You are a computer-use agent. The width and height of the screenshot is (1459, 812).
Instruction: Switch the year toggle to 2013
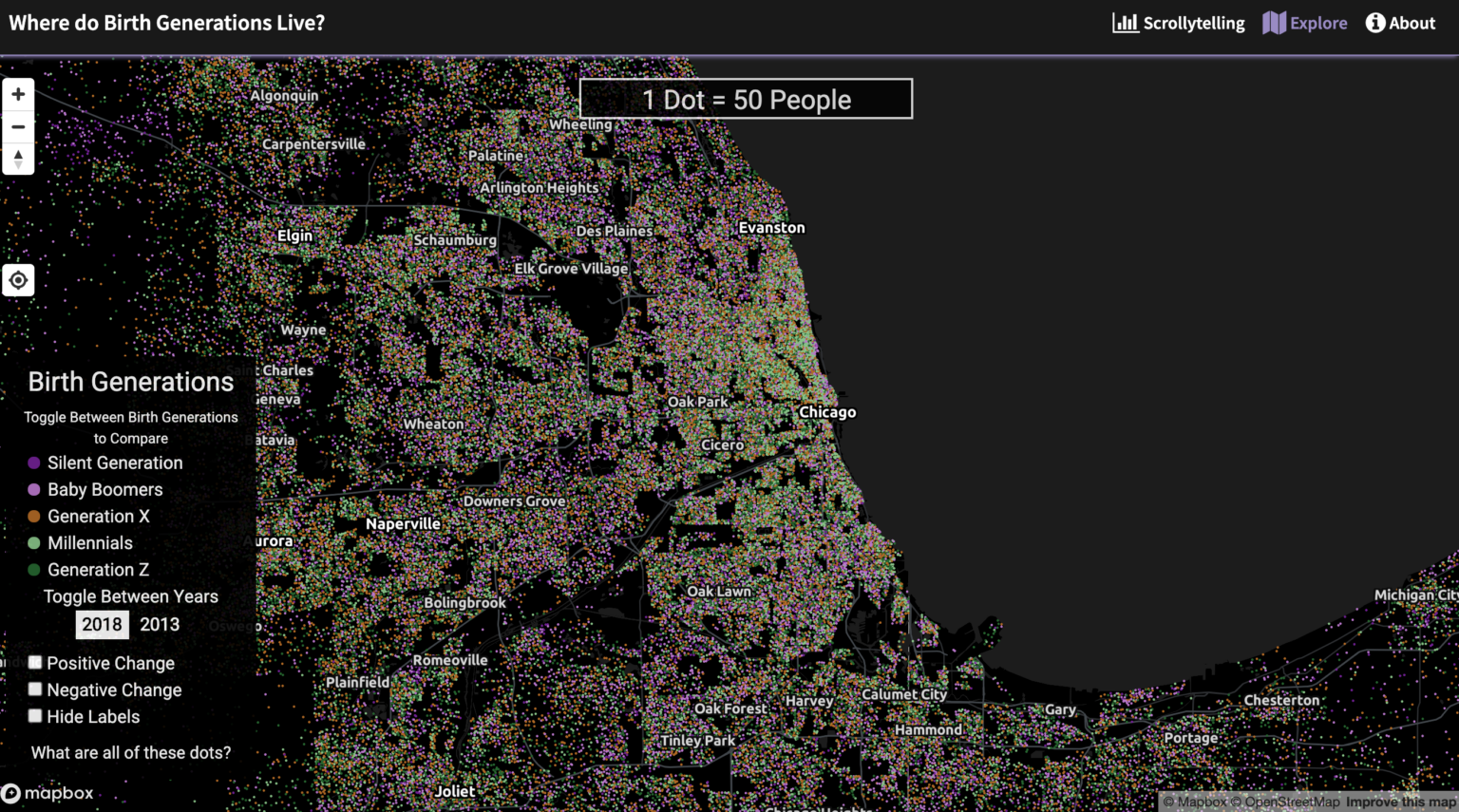(x=160, y=624)
